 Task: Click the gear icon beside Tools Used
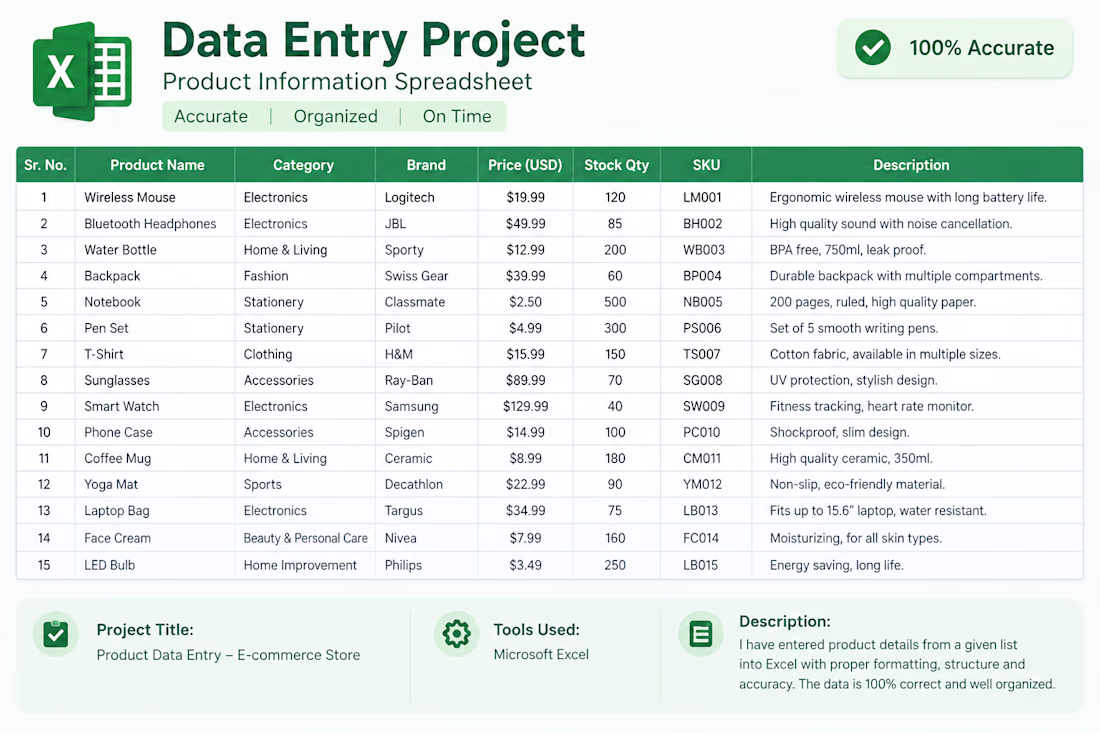(x=456, y=633)
